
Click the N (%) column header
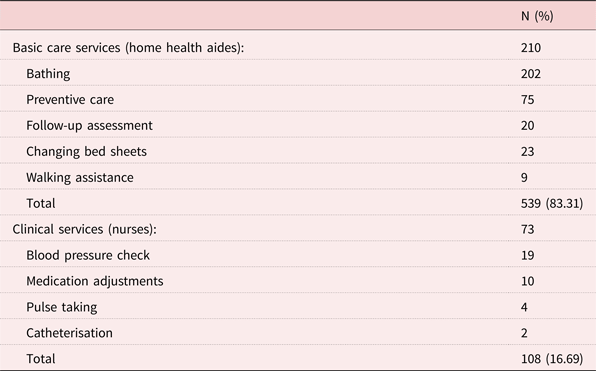point(537,16)
